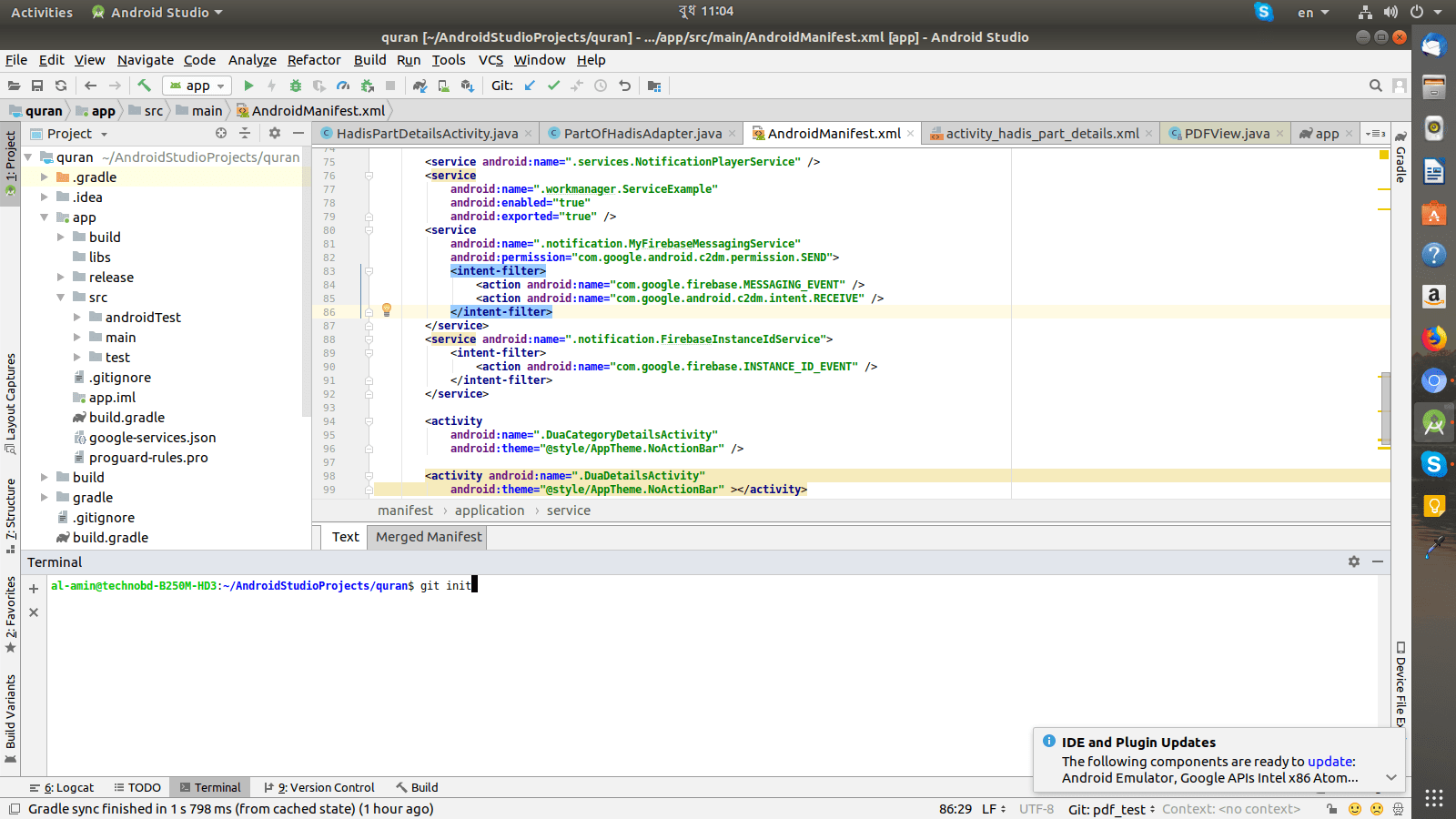
Task: Open the Git: pdf_test branch selector
Action: [x=1111, y=809]
